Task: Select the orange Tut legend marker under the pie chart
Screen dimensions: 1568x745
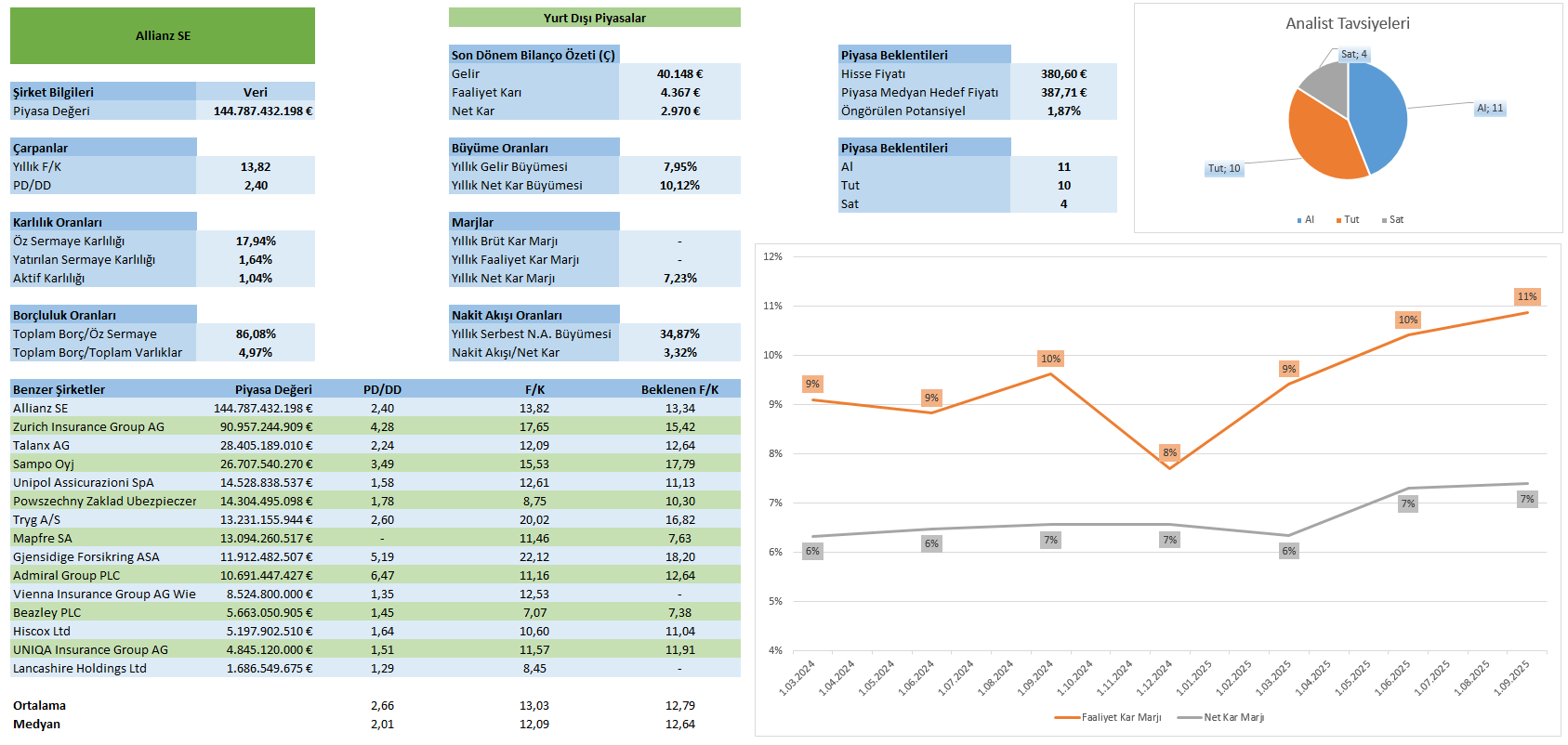Action: 1338,220
